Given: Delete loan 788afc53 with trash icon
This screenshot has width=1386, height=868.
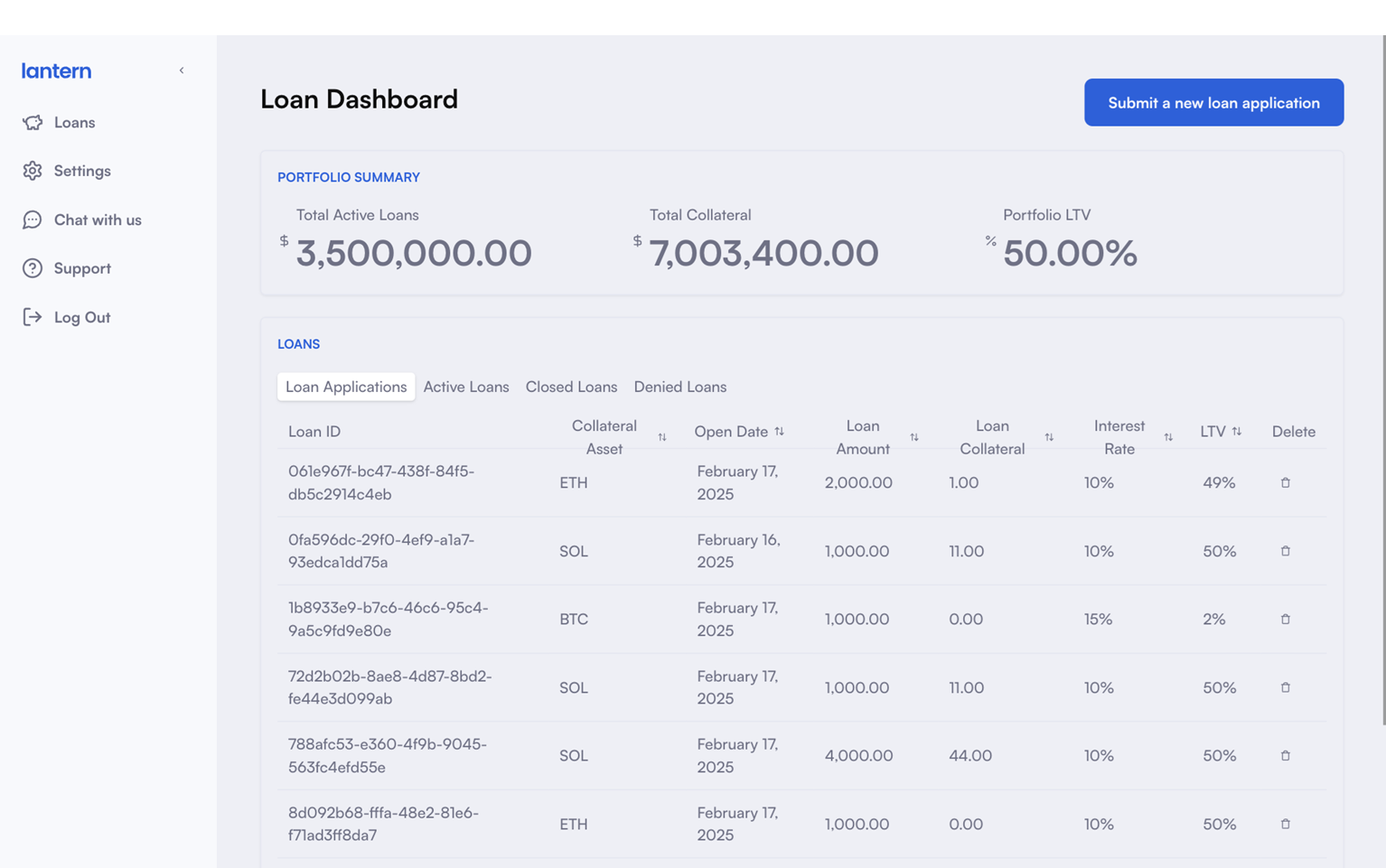Looking at the screenshot, I should pos(1285,755).
